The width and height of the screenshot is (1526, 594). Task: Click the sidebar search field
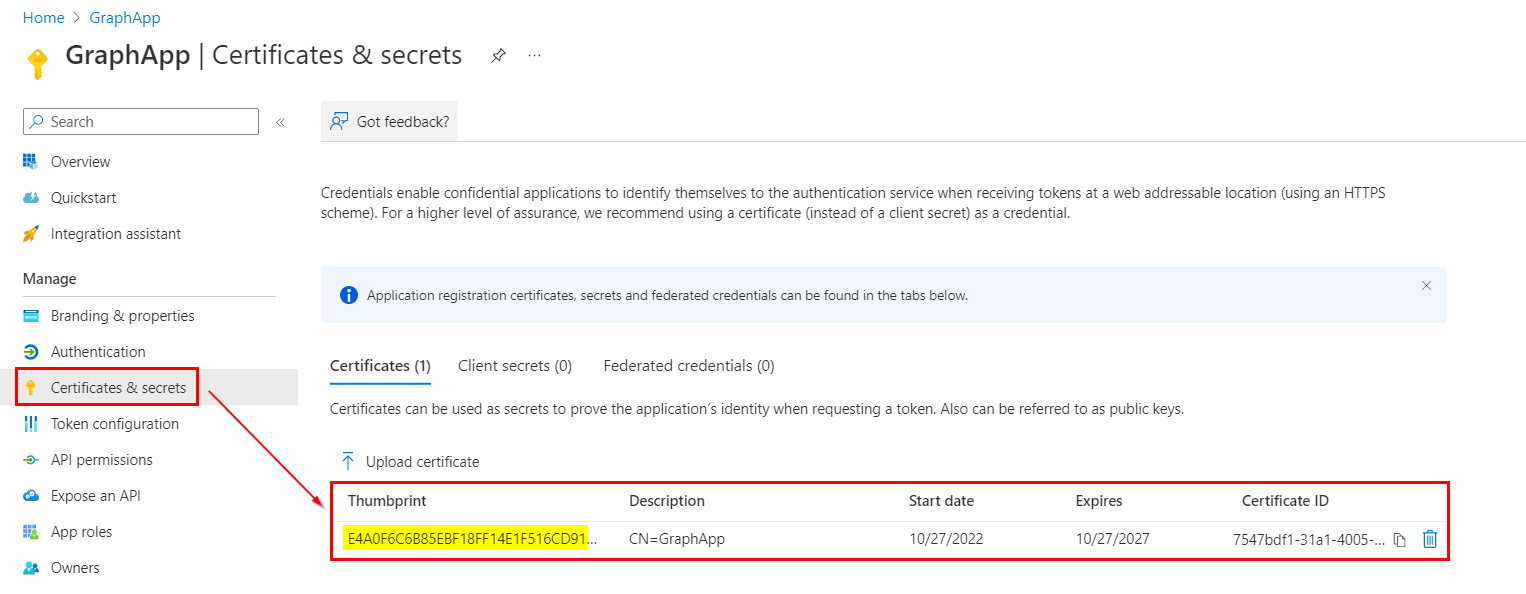pyautogui.click(x=140, y=121)
